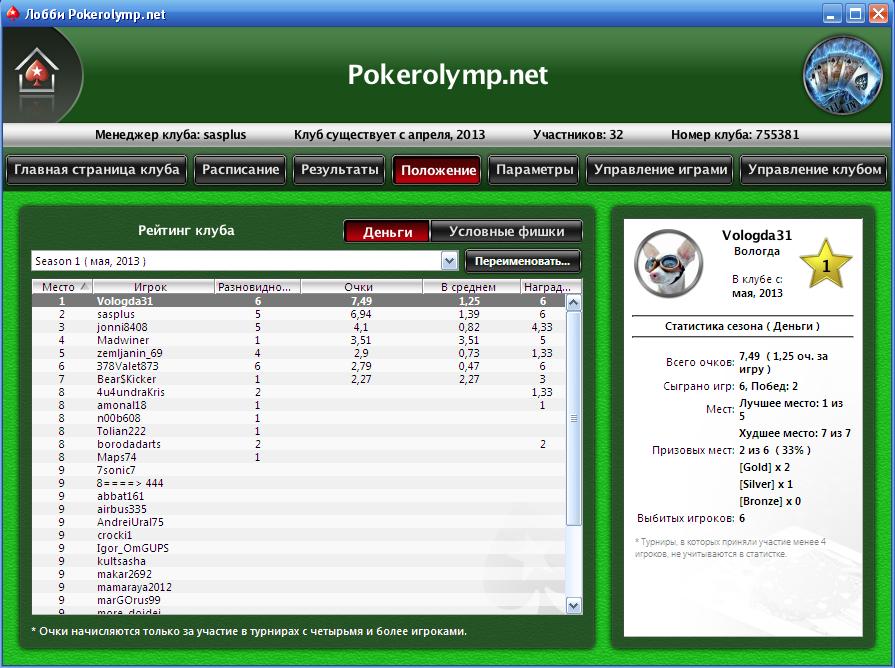The height and width of the screenshot is (668, 895).
Task: Select player 4u4undraKris row
Action: coord(299,392)
